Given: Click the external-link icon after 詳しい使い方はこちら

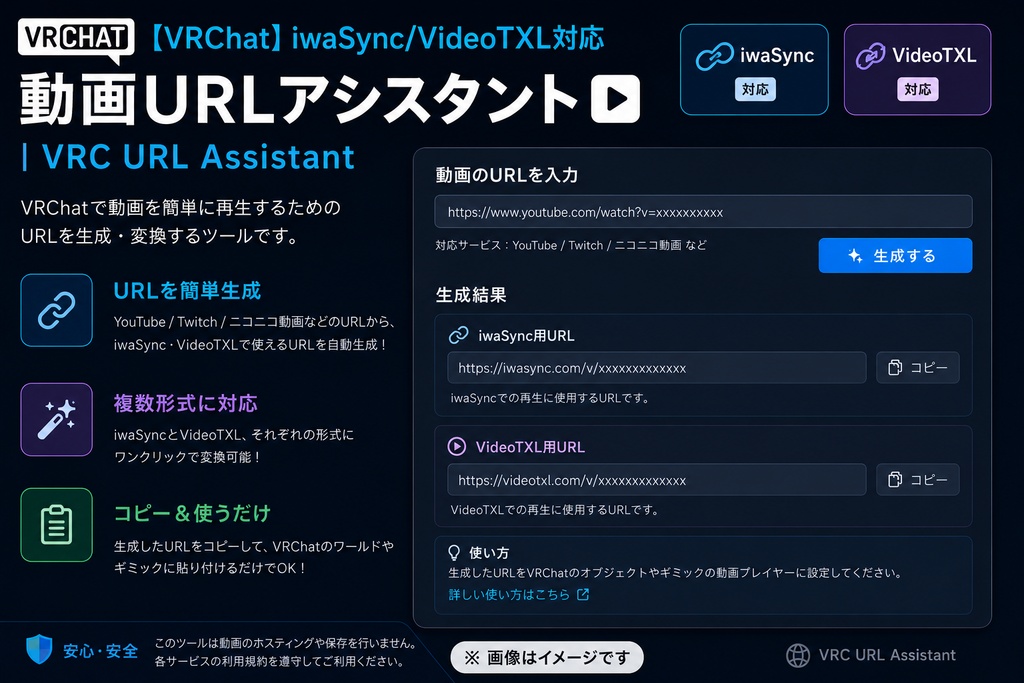Looking at the screenshot, I should [583, 594].
